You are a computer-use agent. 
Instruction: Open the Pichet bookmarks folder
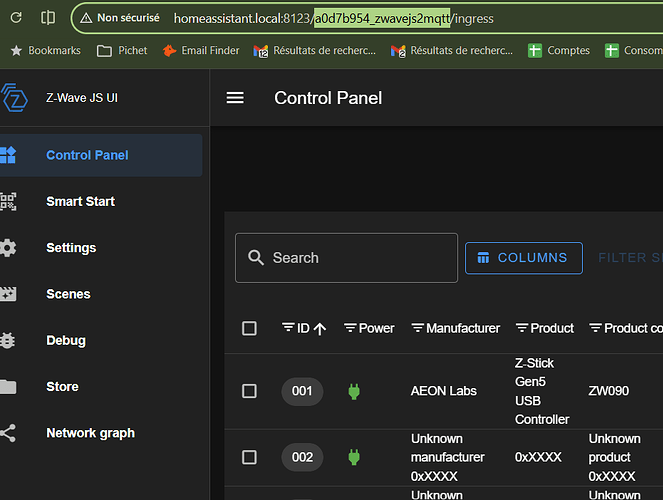pyautogui.click(x=122, y=50)
